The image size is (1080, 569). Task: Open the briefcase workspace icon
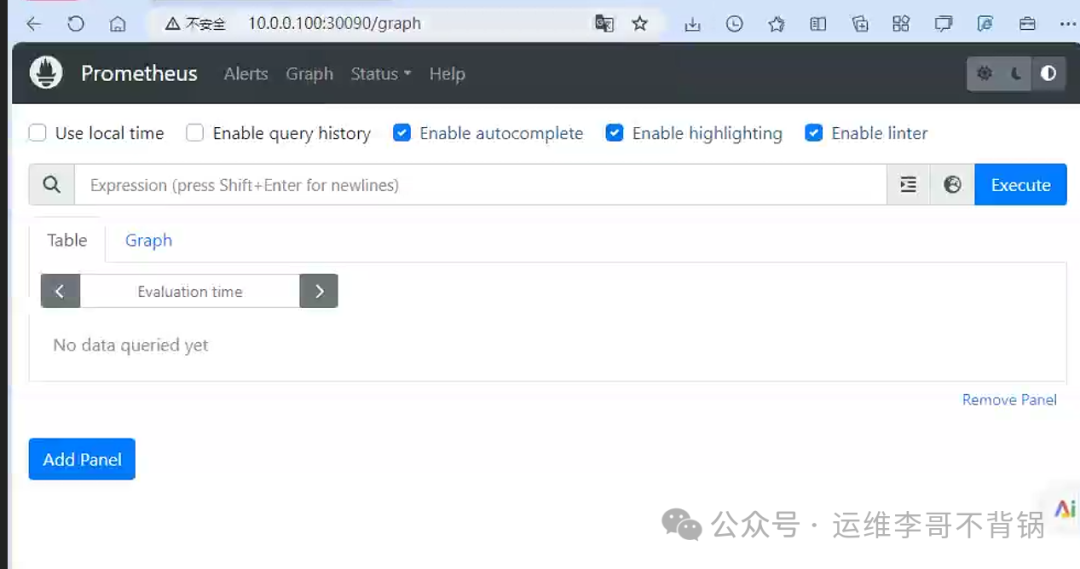1027,24
